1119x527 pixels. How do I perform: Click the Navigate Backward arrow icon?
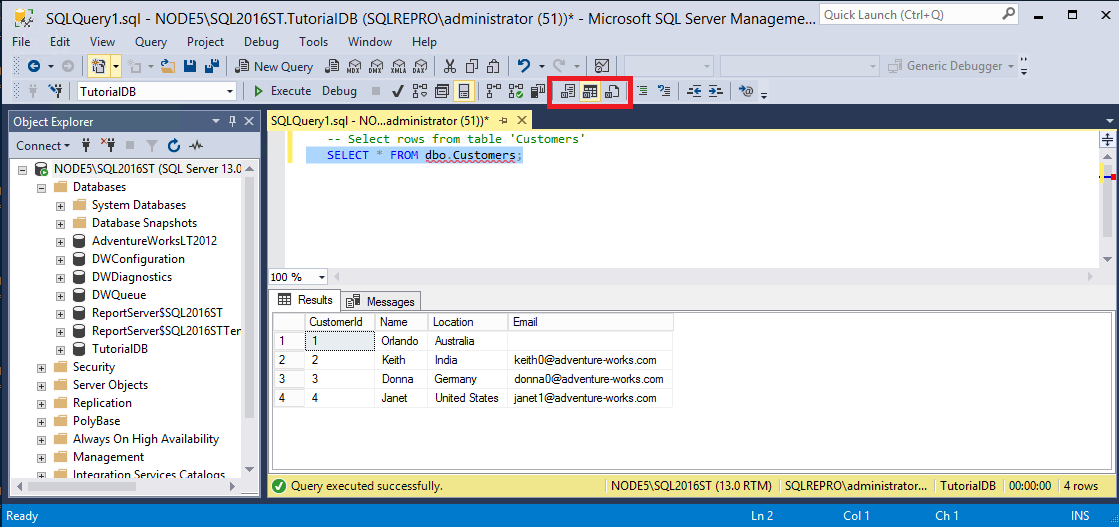tap(33, 66)
